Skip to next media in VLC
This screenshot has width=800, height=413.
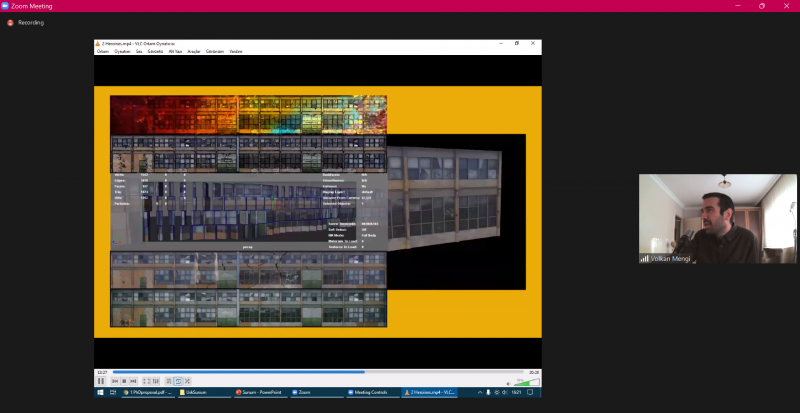tap(134, 381)
